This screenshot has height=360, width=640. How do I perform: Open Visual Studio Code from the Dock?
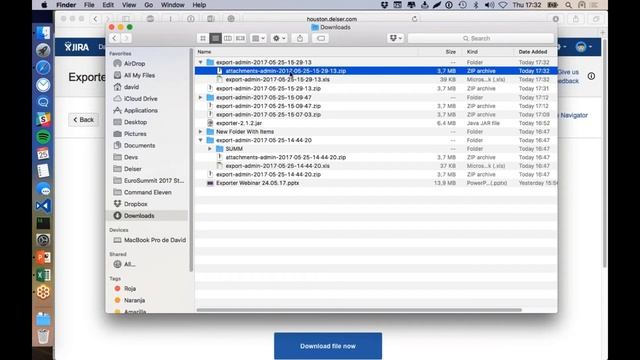[43, 206]
